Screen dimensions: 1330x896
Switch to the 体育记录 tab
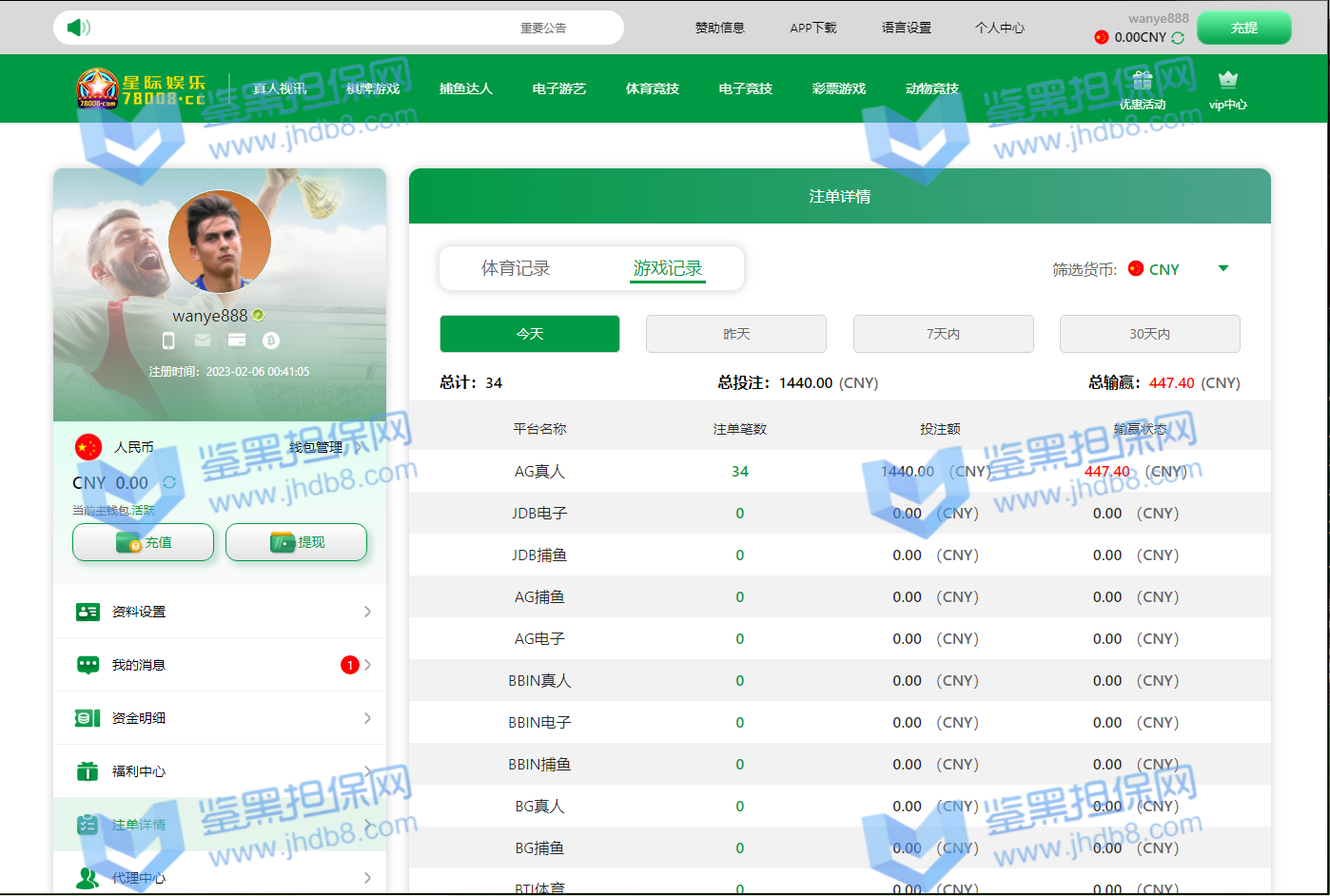coord(516,269)
